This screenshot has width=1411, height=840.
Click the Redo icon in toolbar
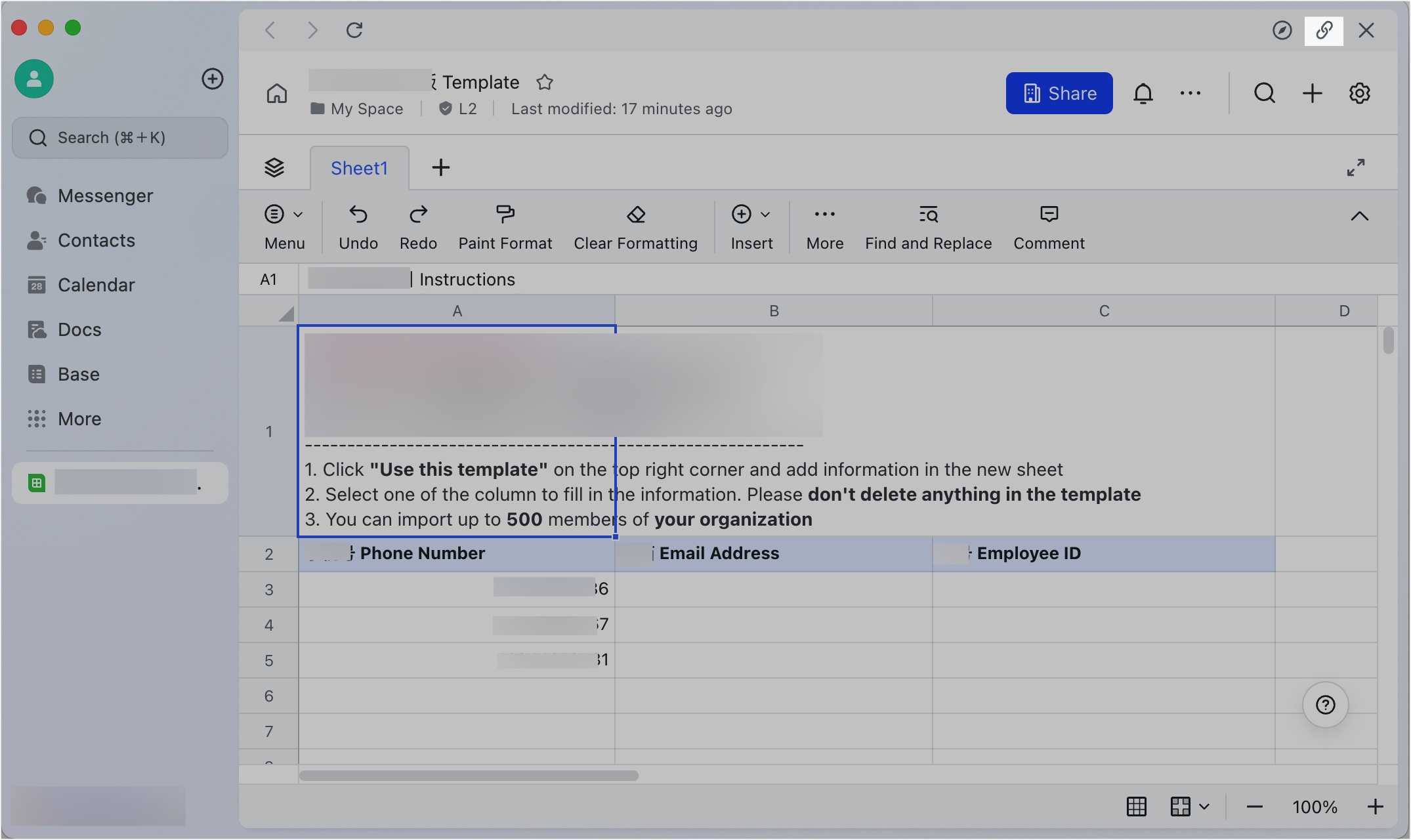click(418, 215)
